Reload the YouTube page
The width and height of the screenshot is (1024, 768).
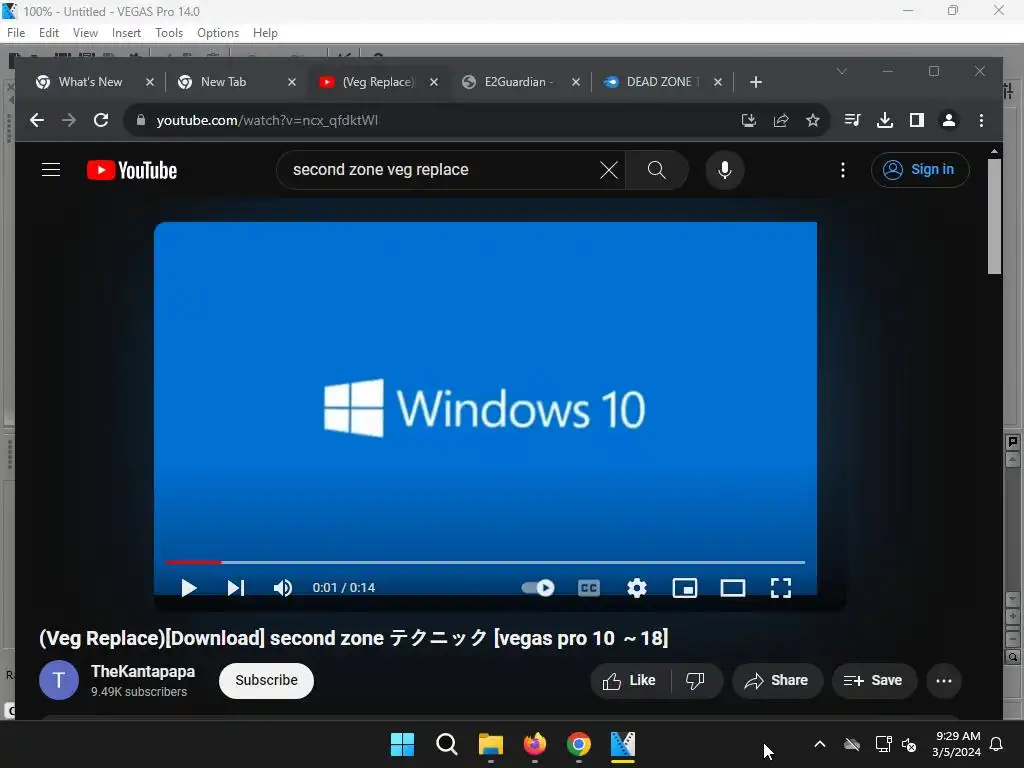pyautogui.click(x=101, y=120)
